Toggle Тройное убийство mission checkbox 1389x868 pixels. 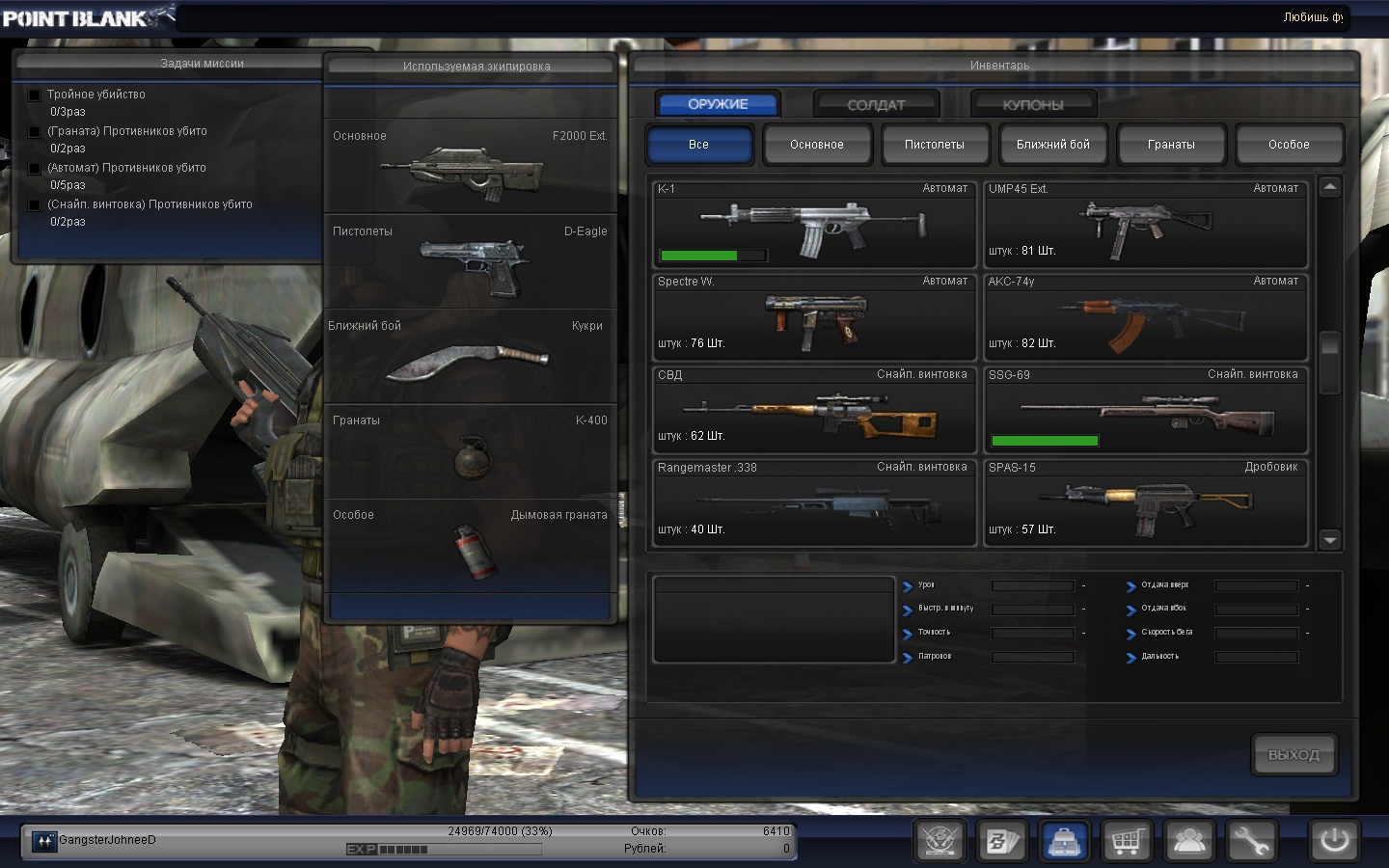coord(35,95)
